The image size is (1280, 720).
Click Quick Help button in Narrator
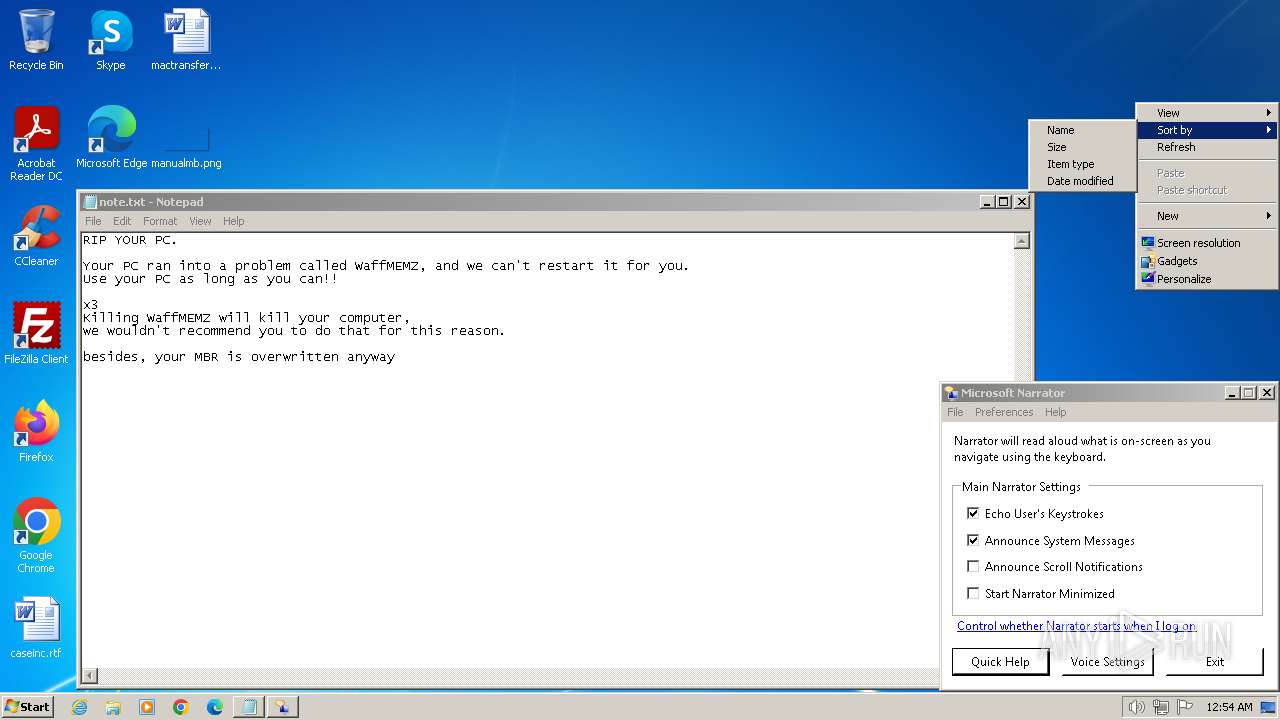[x=1000, y=661]
